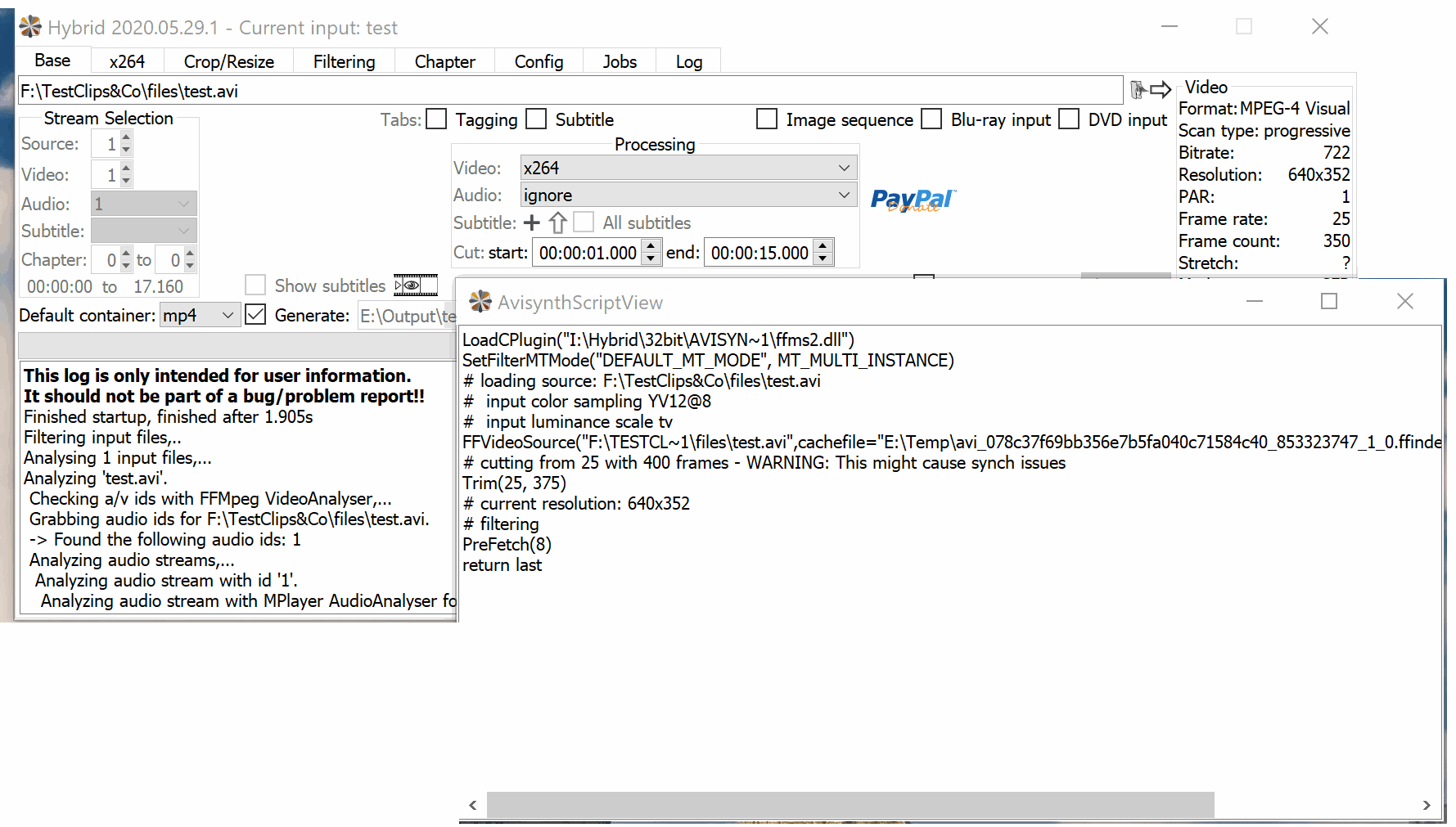Open the Default container mp4 dropdown
Viewport: 1456px width, 827px height.
click(x=199, y=315)
